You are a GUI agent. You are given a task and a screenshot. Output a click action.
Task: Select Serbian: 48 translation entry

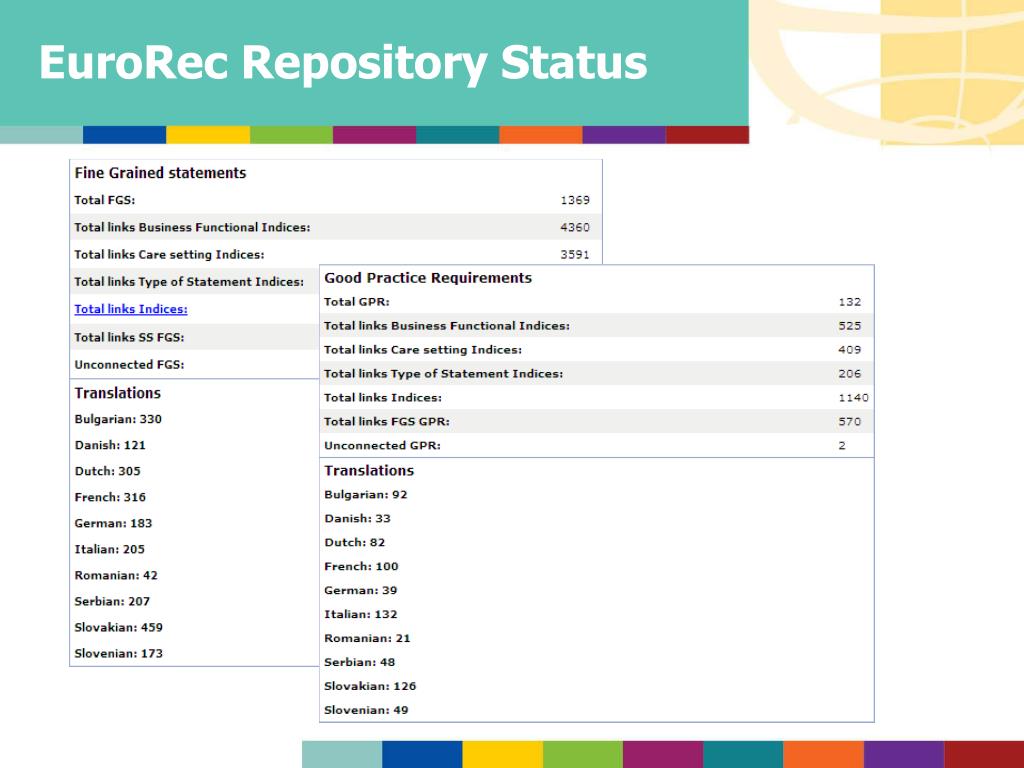[359, 662]
